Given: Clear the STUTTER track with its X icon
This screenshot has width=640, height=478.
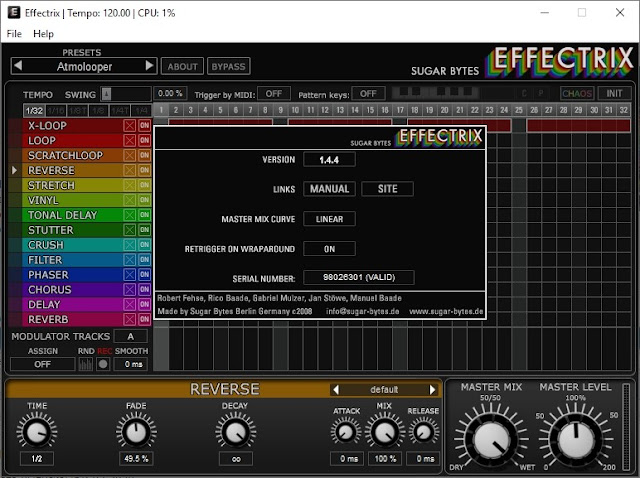Looking at the screenshot, I should coord(130,230).
